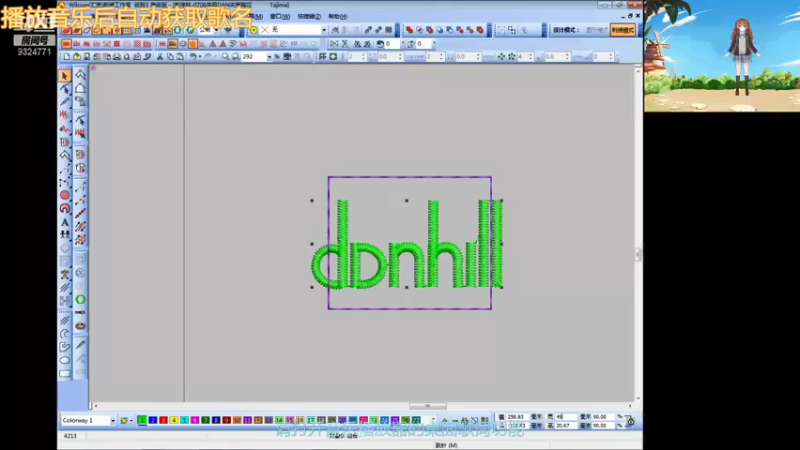Click the horizontal scrollbar thumb
Viewport: 800px width, 450px height.
coord(428,406)
